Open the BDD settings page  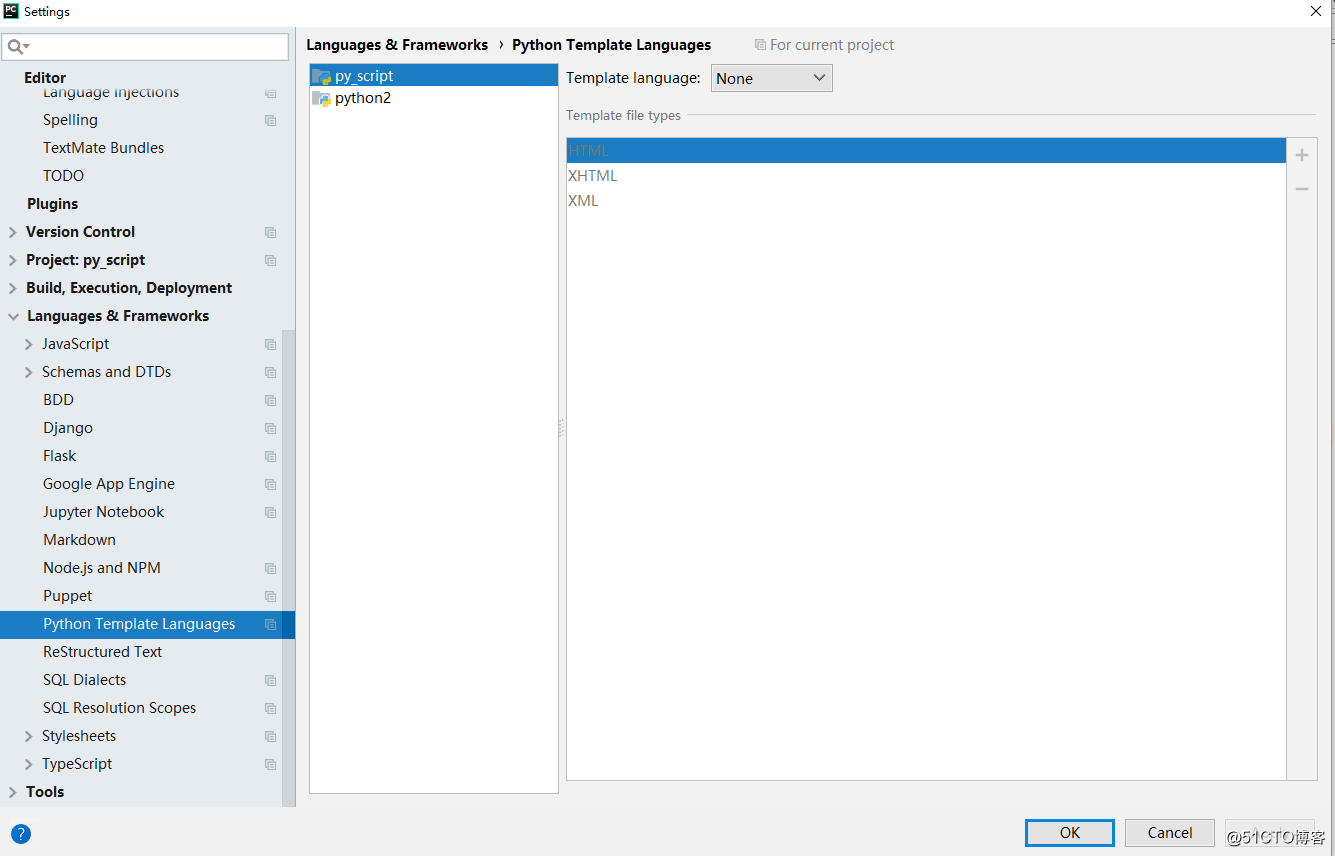coord(58,400)
